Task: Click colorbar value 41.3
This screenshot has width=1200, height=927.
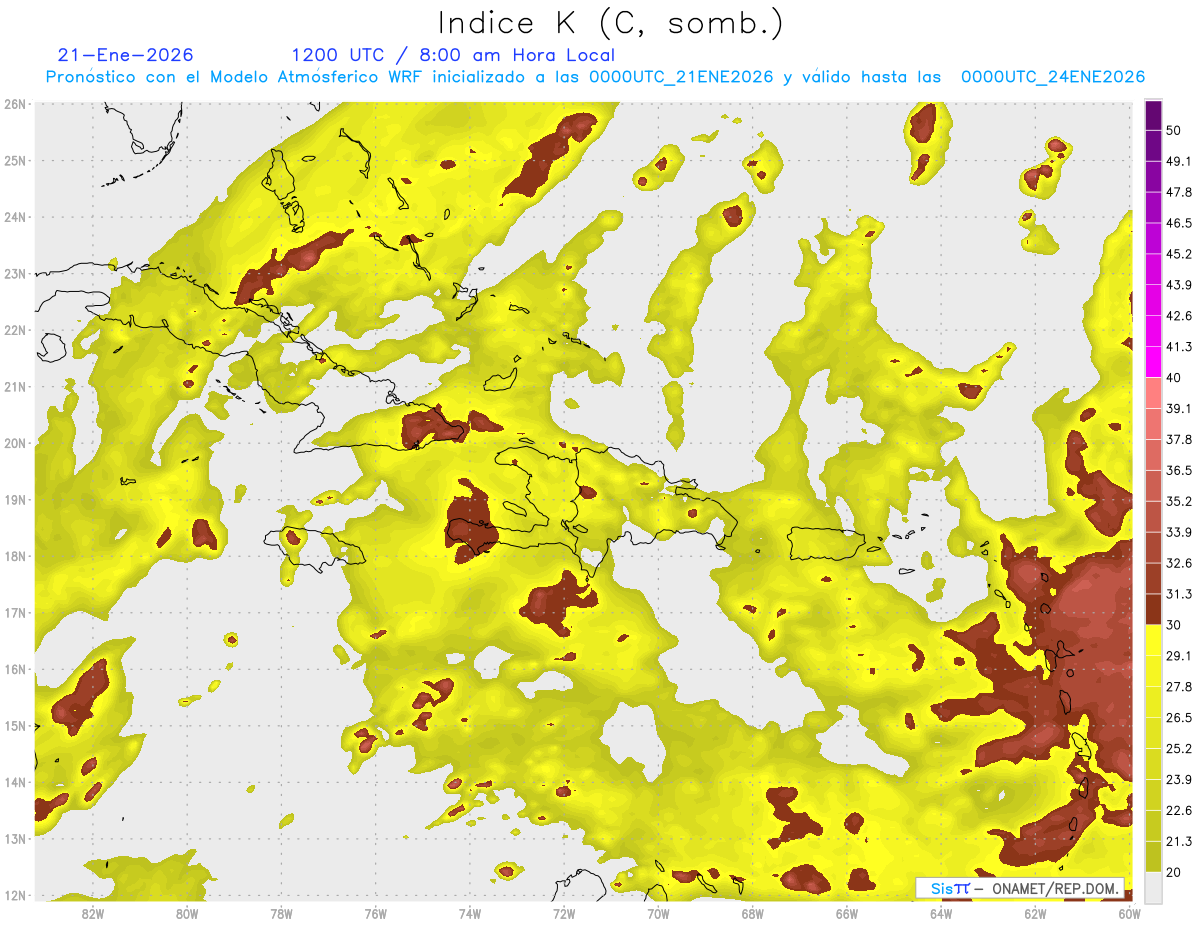Action: [1178, 347]
